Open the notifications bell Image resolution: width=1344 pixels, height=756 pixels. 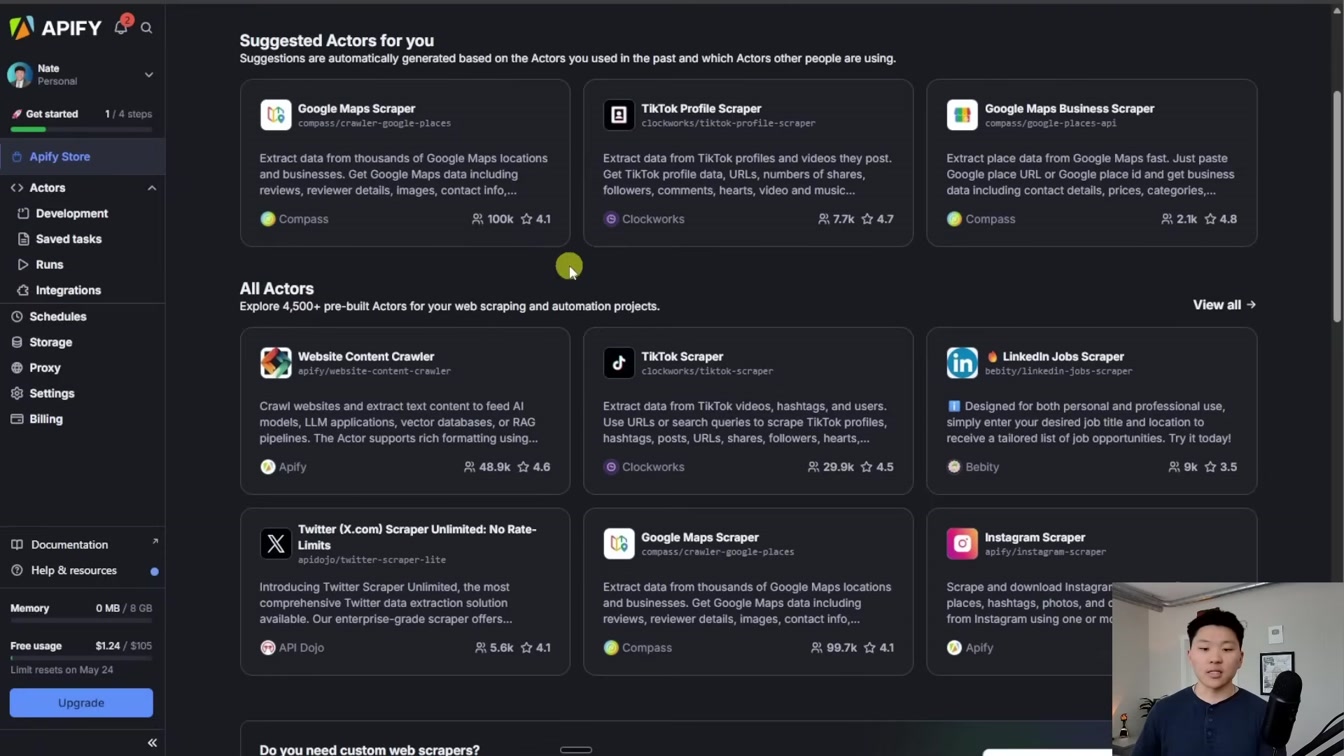121,27
